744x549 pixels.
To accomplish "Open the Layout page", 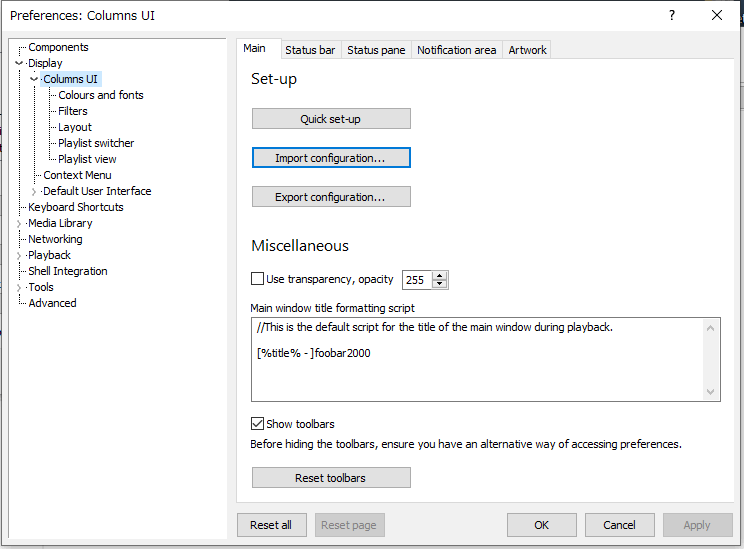I will tap(75, 127).
